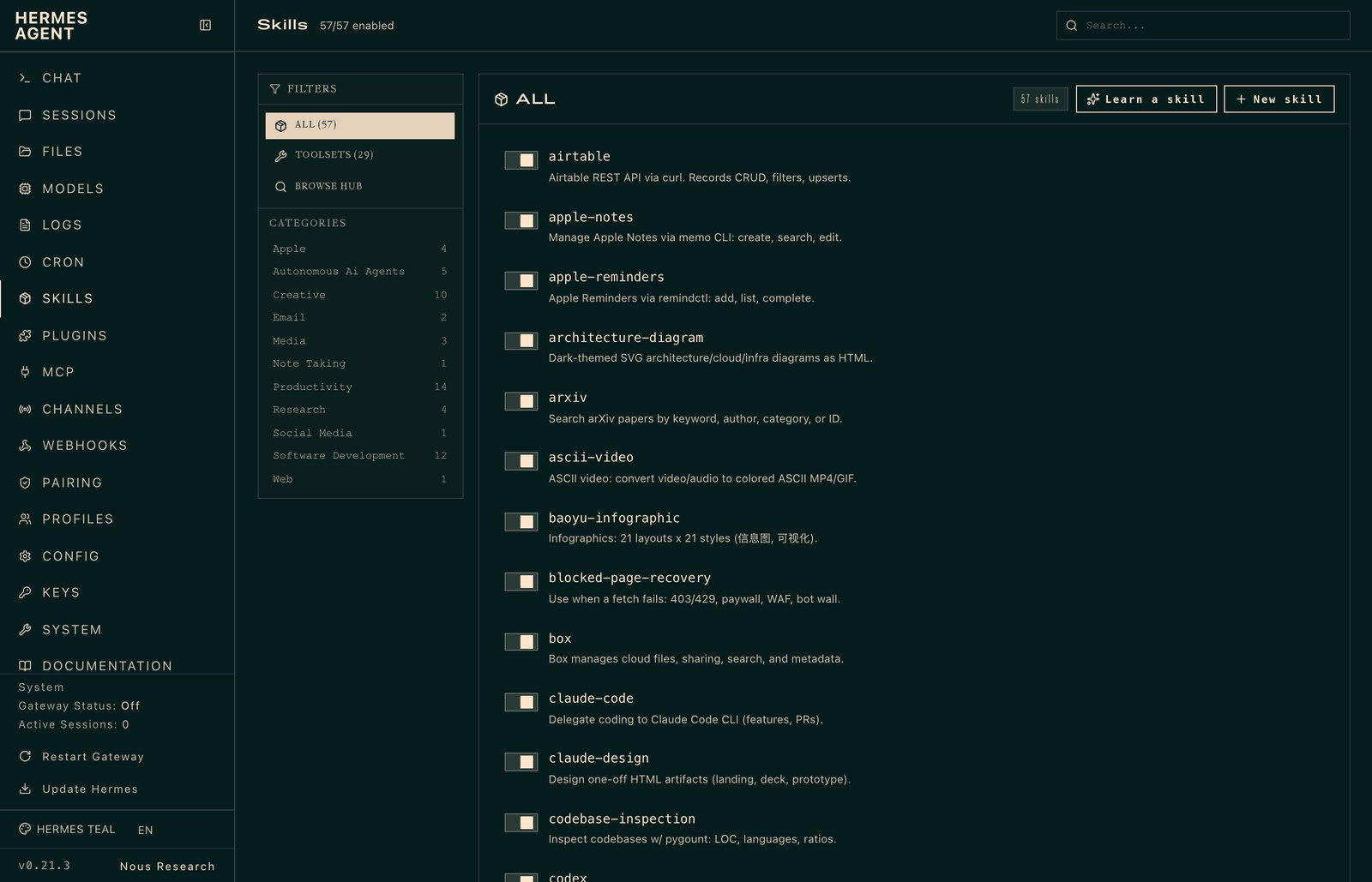Click the Logs document icon
Screen dimensions: 1372x882
pyautogui.click(x=25, y=225)
